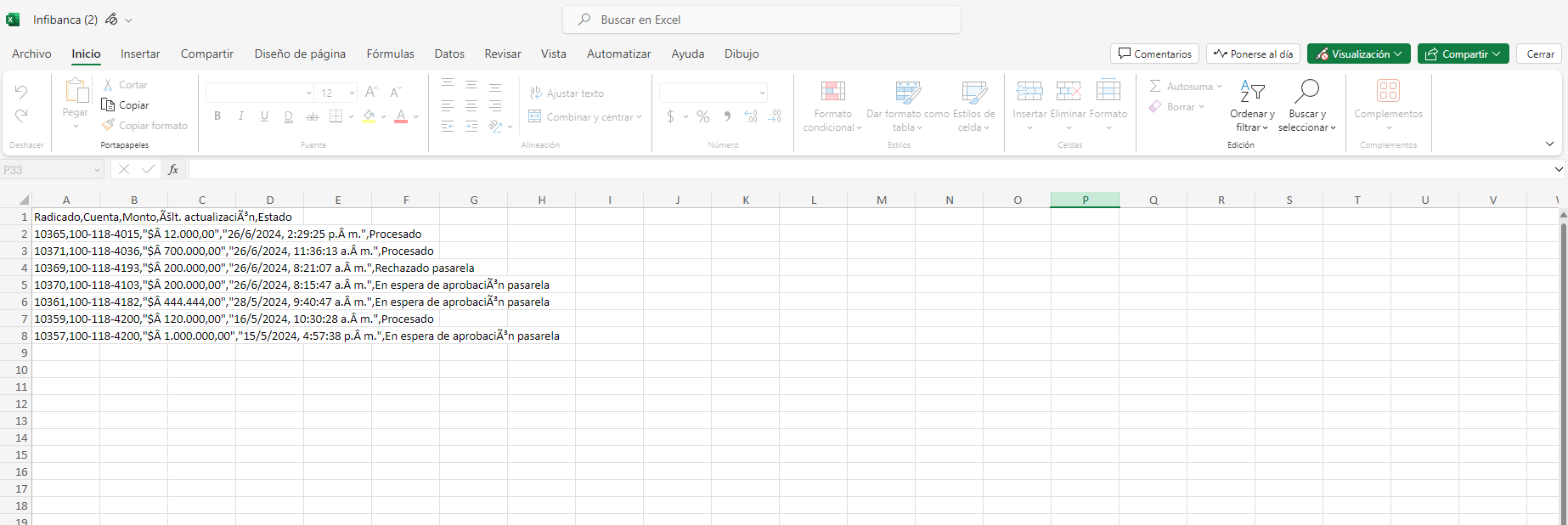Click the Insertar celdas icon

pyautogui.click(x=1029, y=91)
